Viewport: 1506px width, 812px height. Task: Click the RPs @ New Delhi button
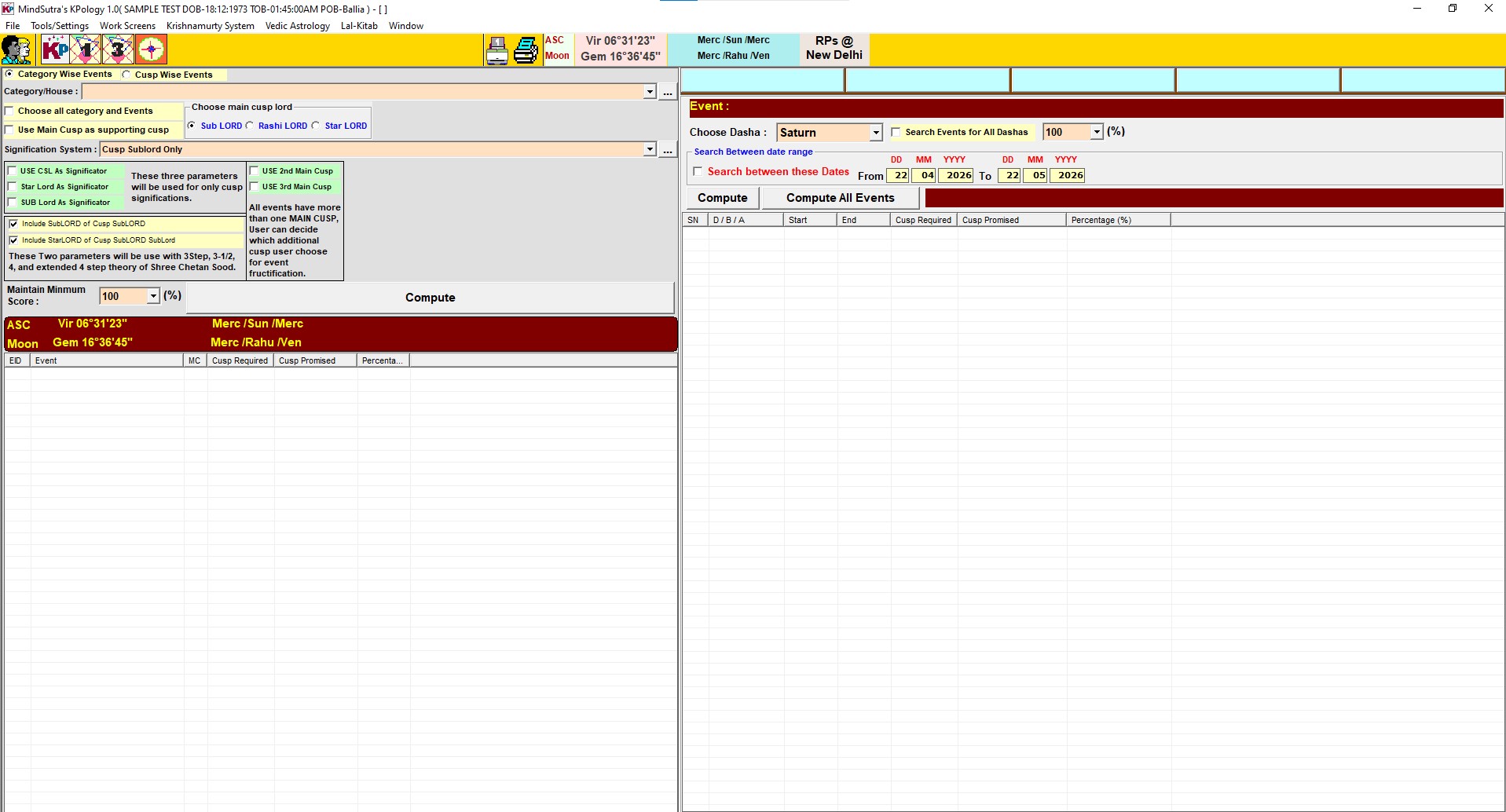pyautogui.click(x=834, y=49)
